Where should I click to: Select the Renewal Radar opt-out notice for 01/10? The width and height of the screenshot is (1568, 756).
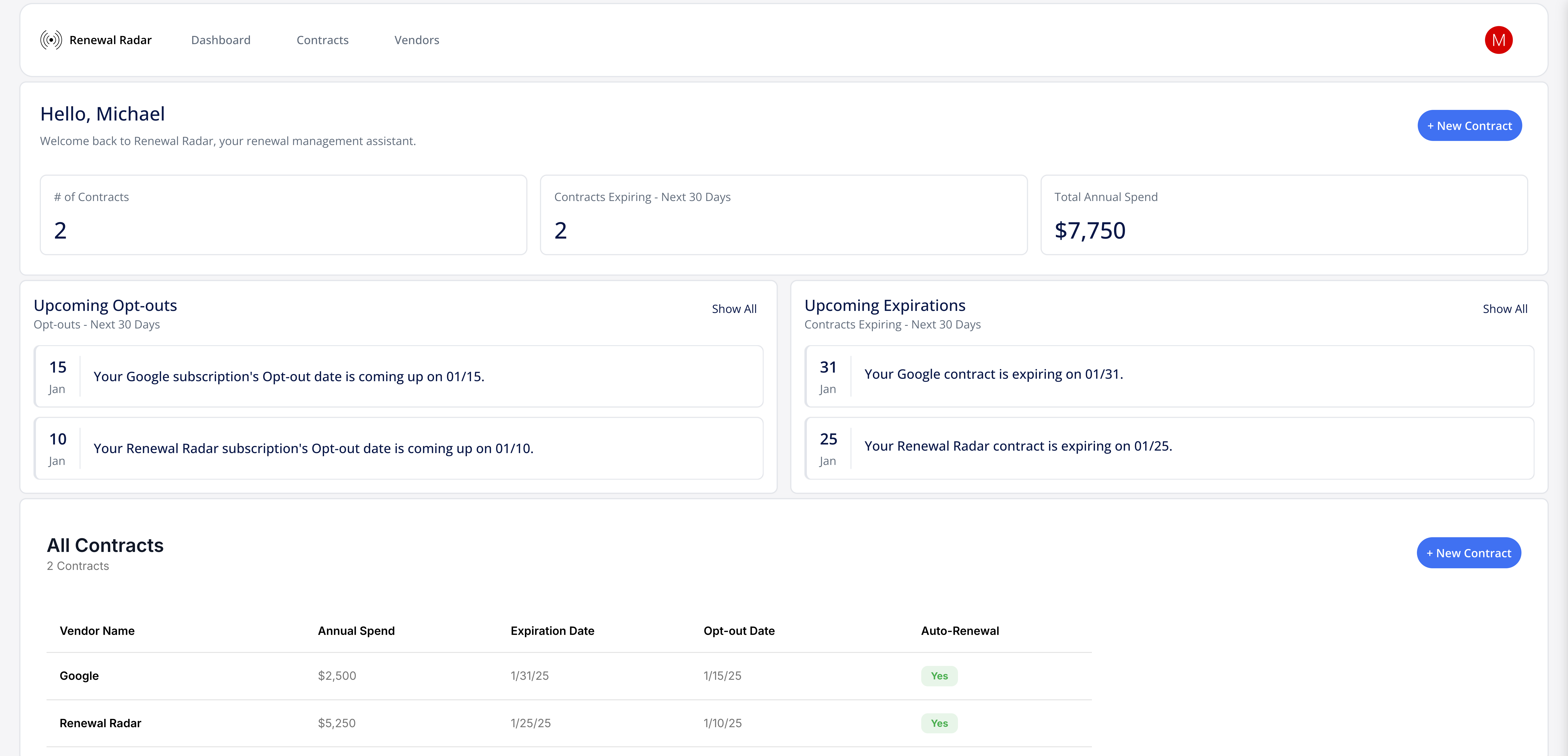point(399,448)
